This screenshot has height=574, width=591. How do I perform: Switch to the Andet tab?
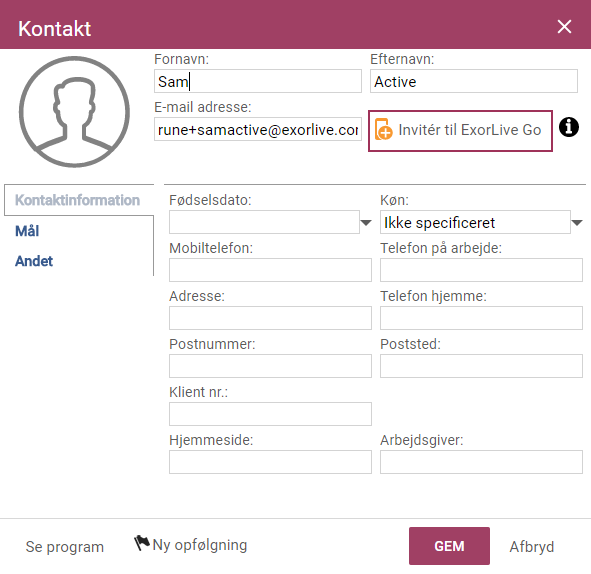coord(34,261)
